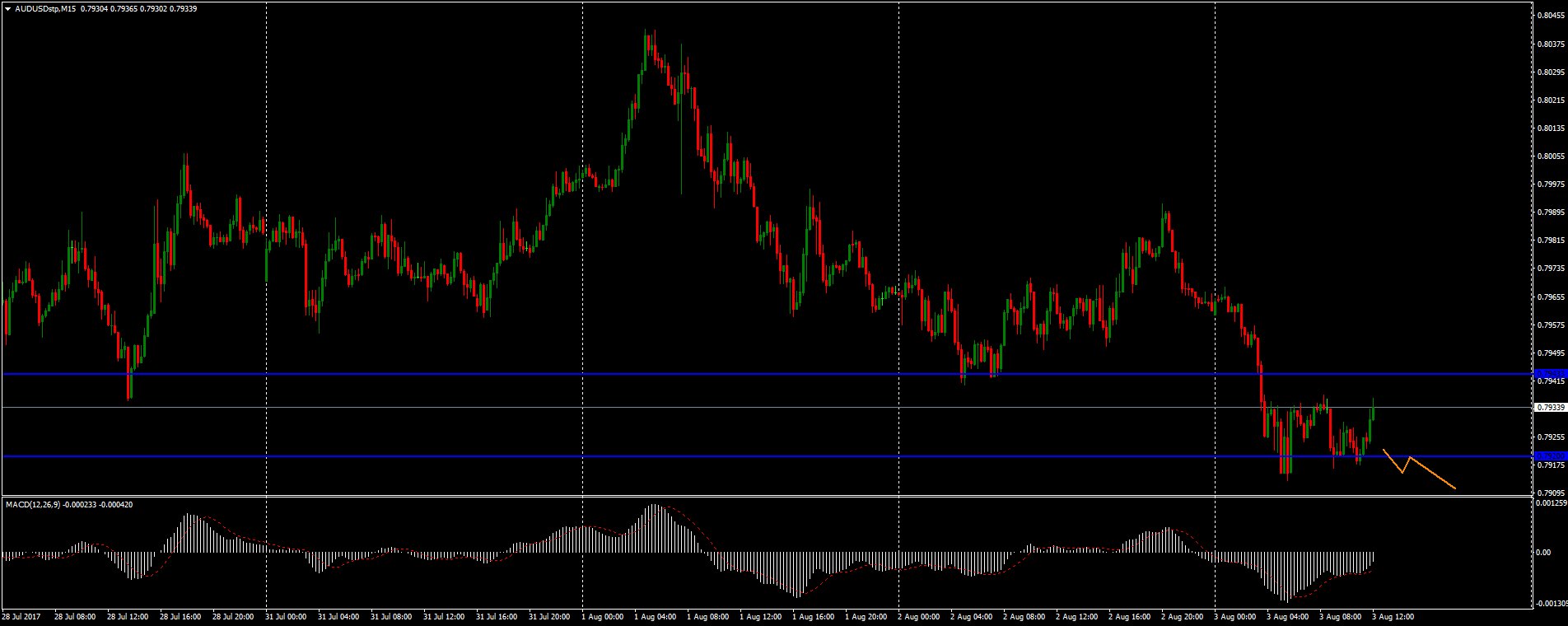Viewport: 1568px width, 626px height.
Task: Click the '3 Aug 12:00' time label
Action: tap(1392, 616)
